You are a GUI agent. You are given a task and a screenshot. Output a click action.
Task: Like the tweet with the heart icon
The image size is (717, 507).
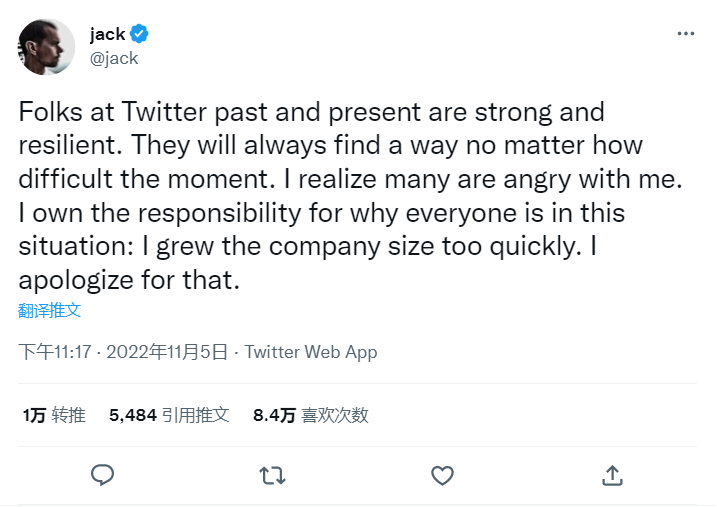[442, 474]
